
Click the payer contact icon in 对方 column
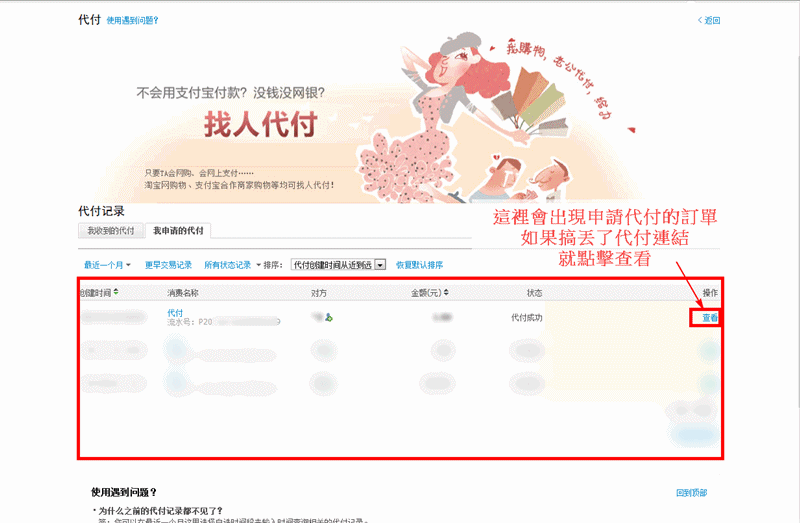click(329, 317)
